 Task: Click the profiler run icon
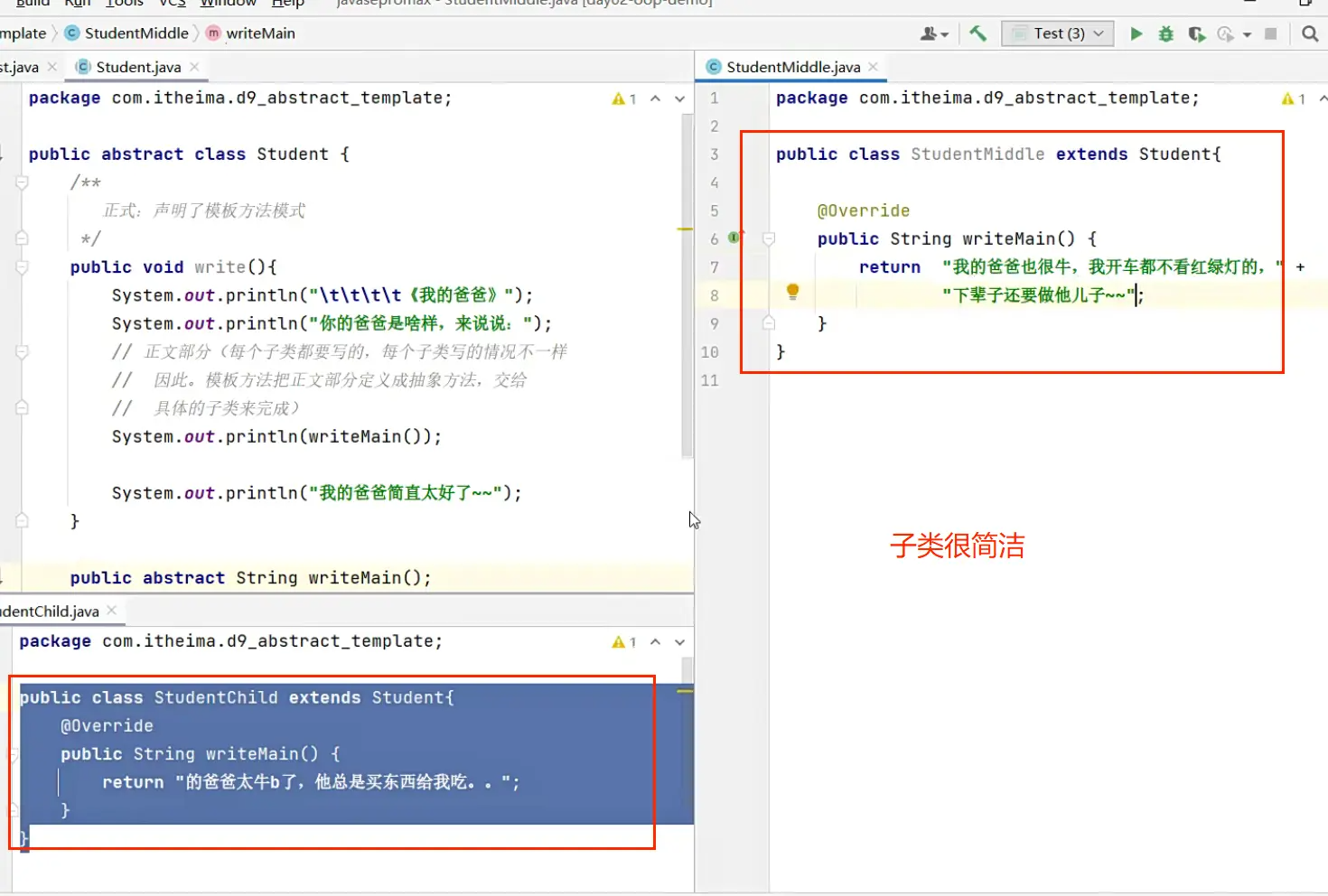point(1226,33)
